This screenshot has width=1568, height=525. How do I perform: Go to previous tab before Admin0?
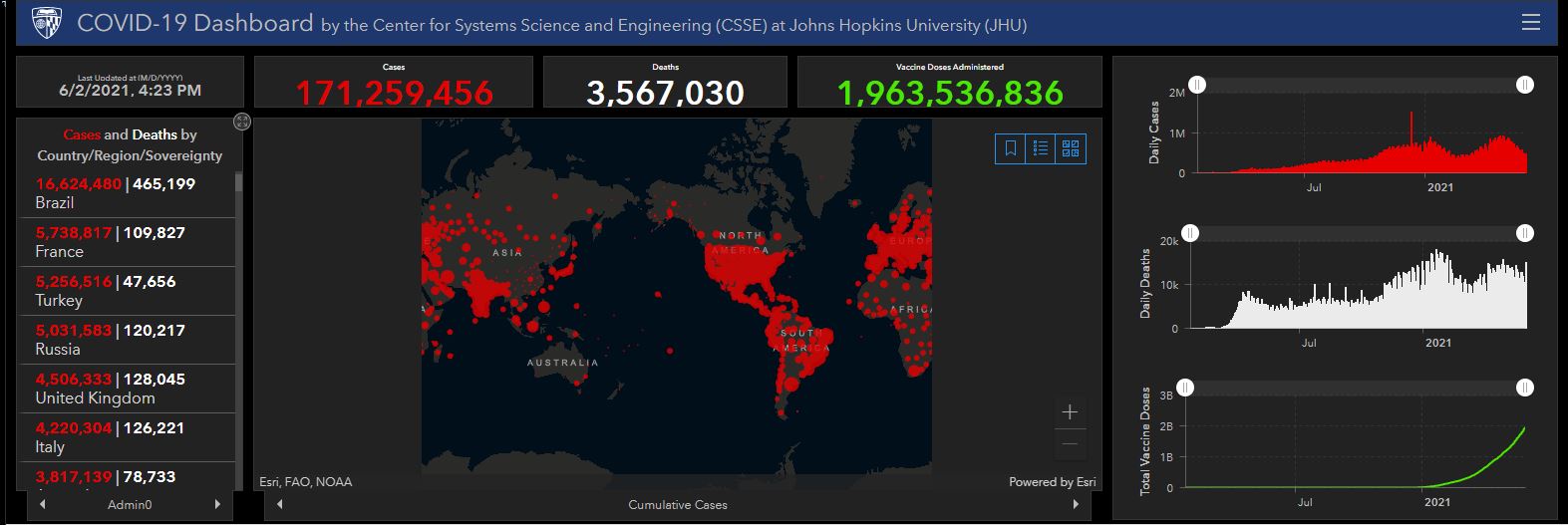click(x=42, y=505)
